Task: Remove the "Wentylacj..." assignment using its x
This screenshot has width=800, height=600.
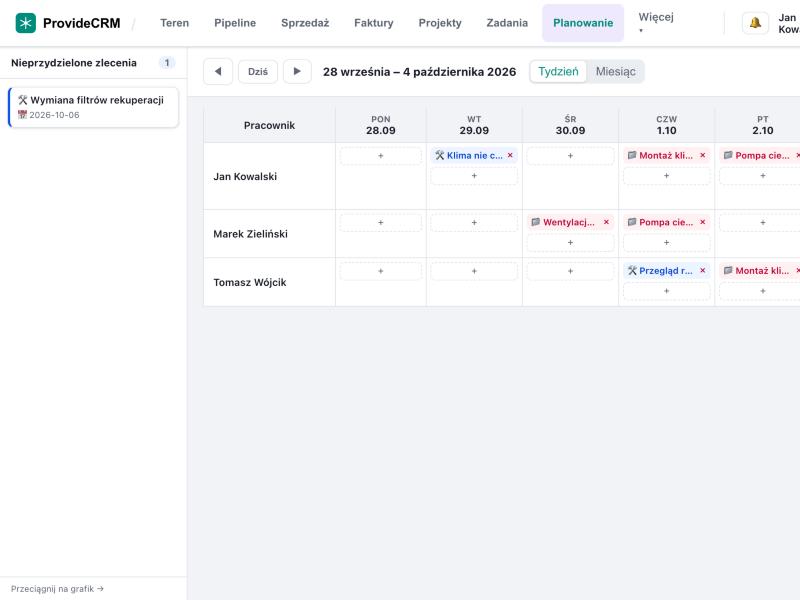Action: [x=606, y=222]
